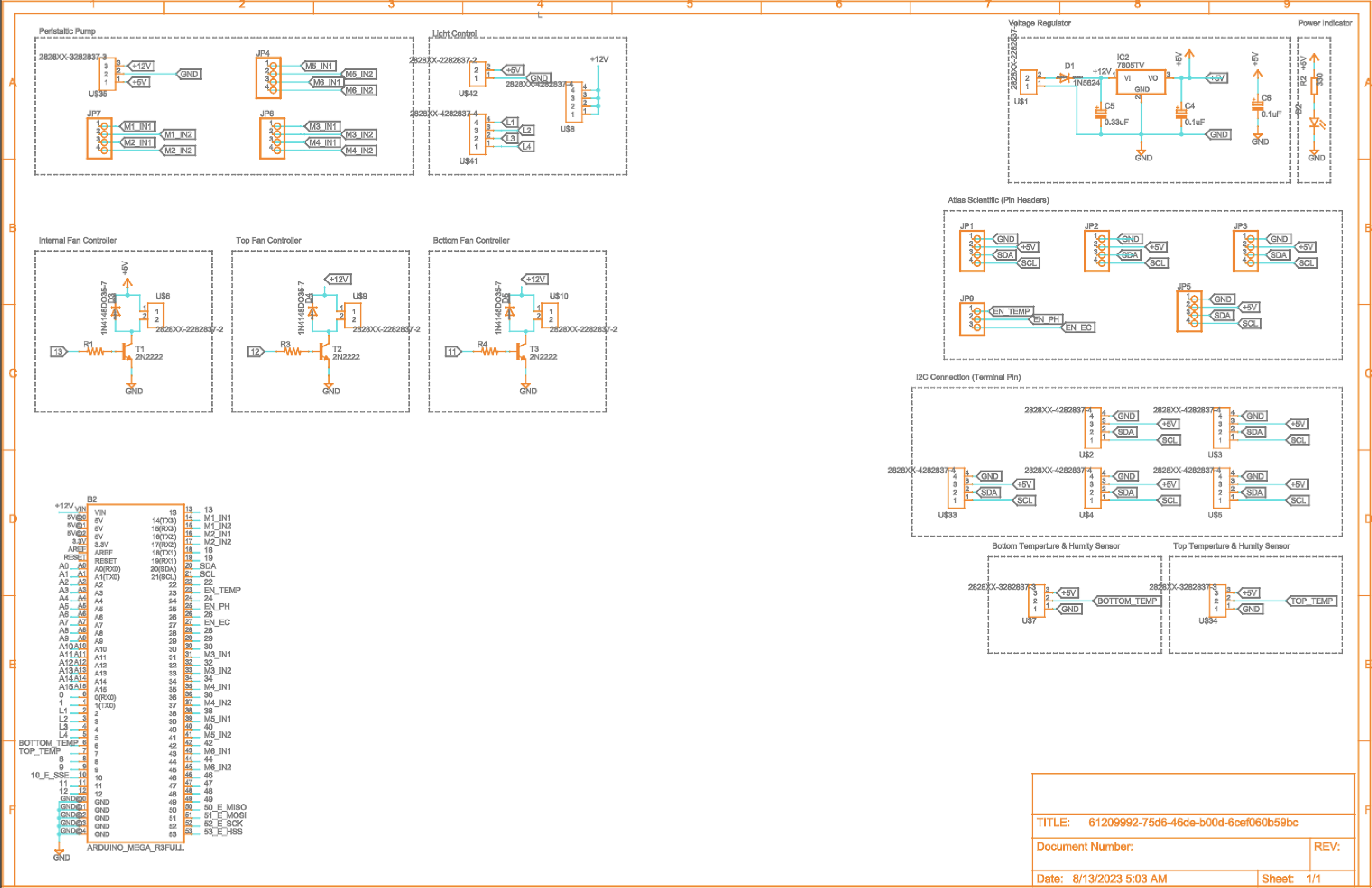Select connector U$10 in Bottom Fan Controller

[550, 315]
